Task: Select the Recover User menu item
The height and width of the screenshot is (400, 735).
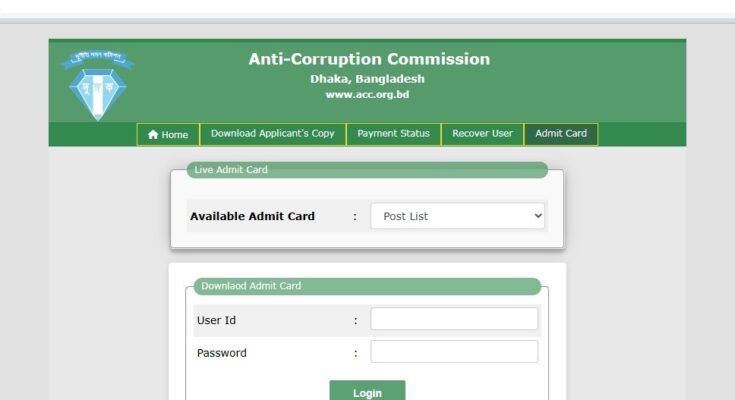Action: point(482,134)
